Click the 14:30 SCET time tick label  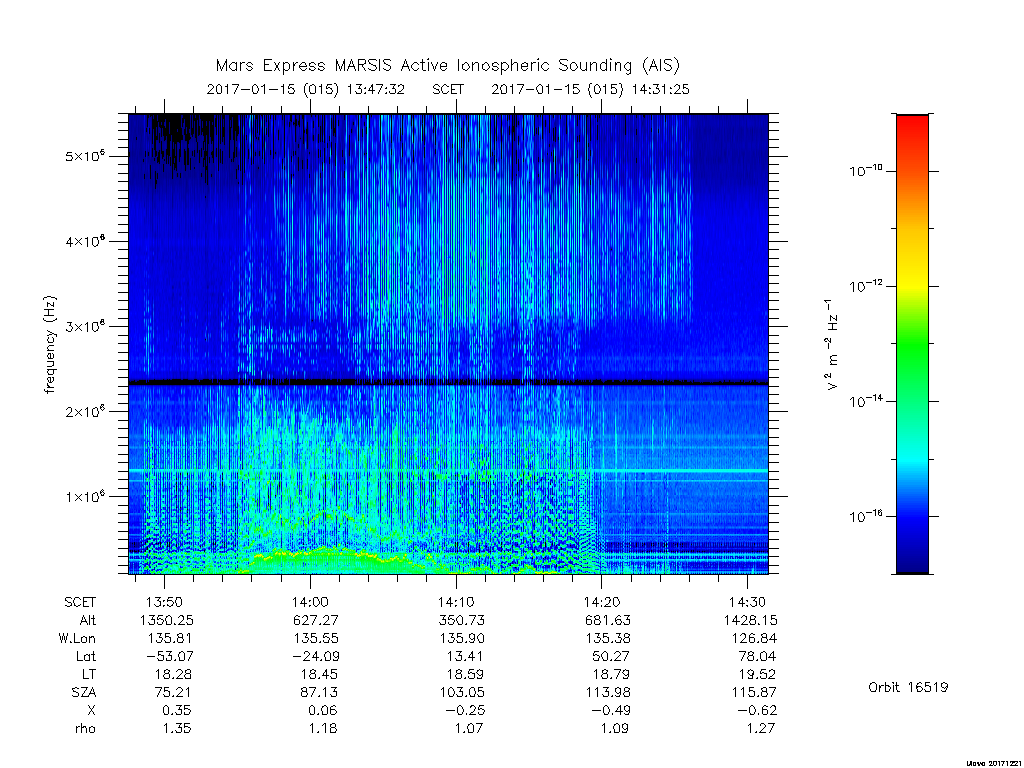(748, 601)
